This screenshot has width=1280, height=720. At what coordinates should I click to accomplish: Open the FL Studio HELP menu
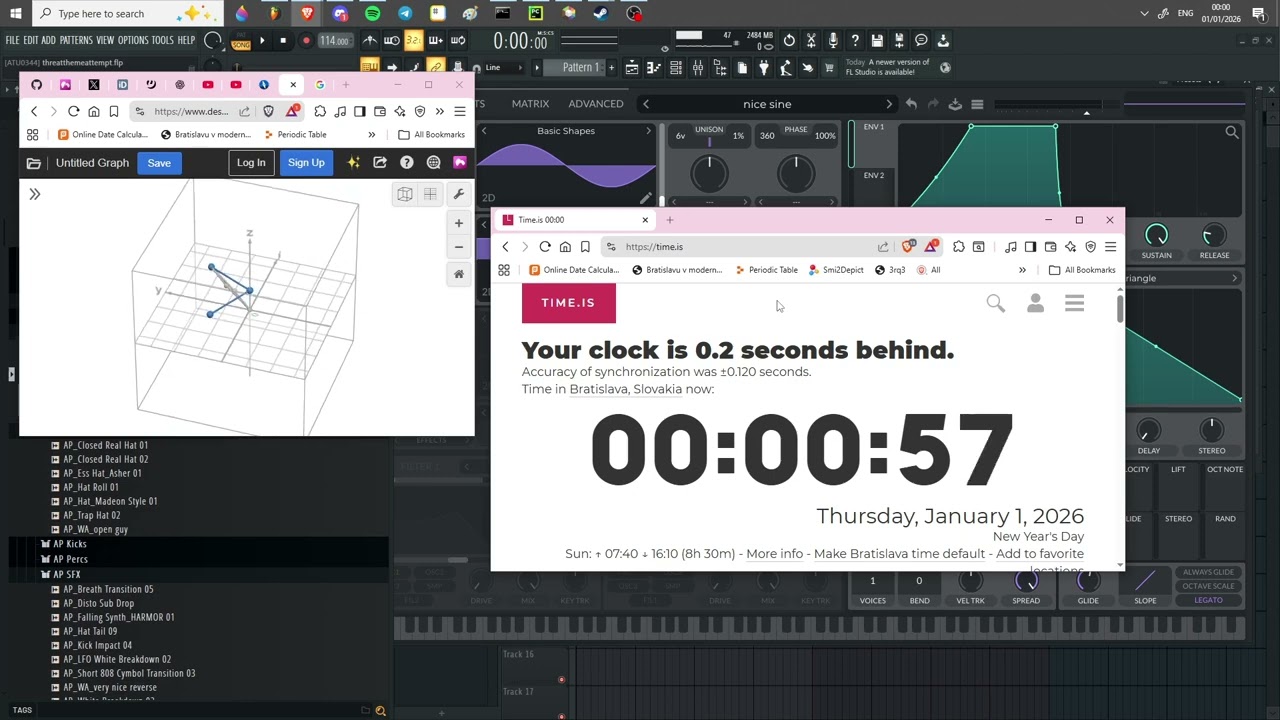[186, 41]
